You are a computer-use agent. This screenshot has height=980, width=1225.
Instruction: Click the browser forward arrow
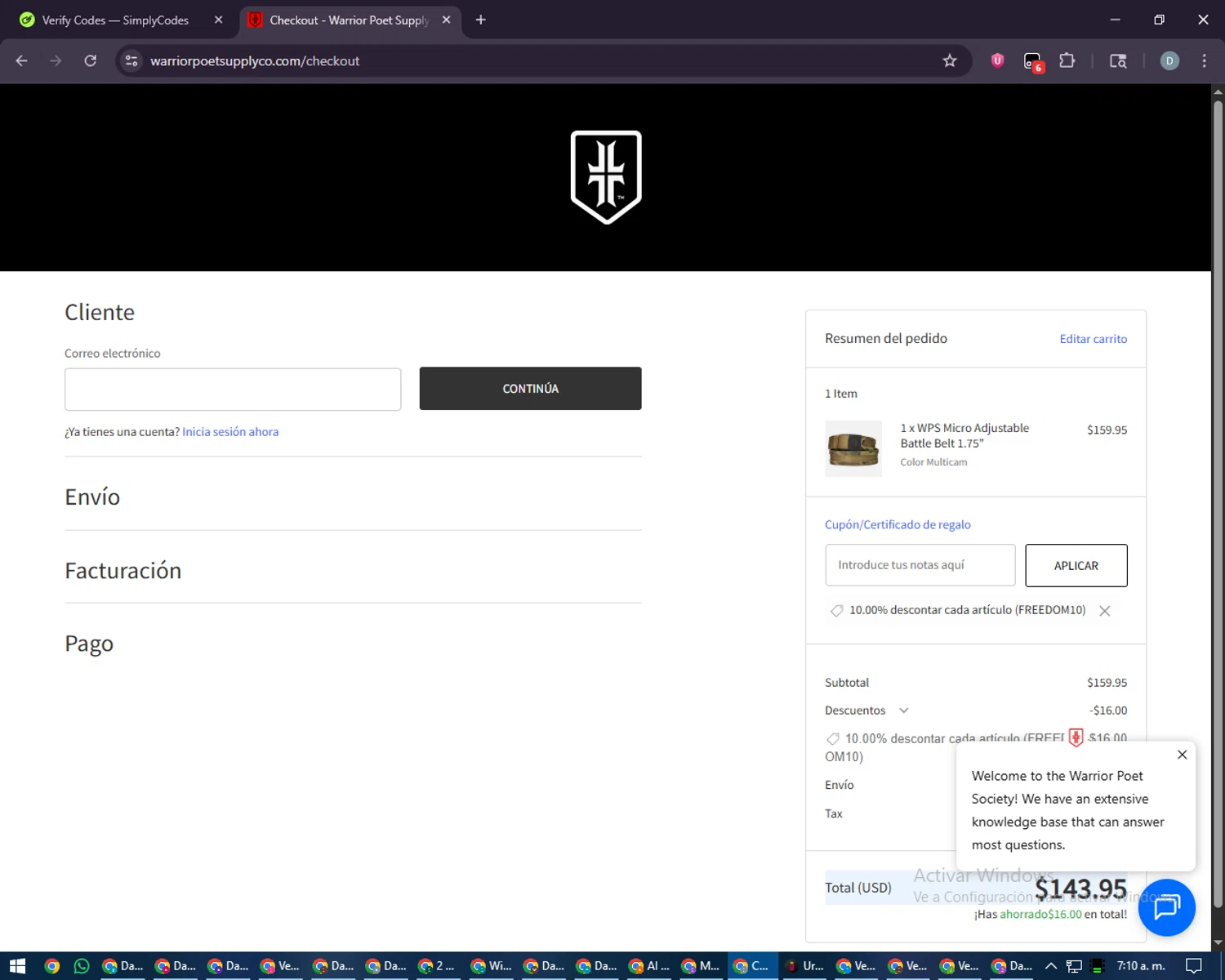(x=56, y=60)
